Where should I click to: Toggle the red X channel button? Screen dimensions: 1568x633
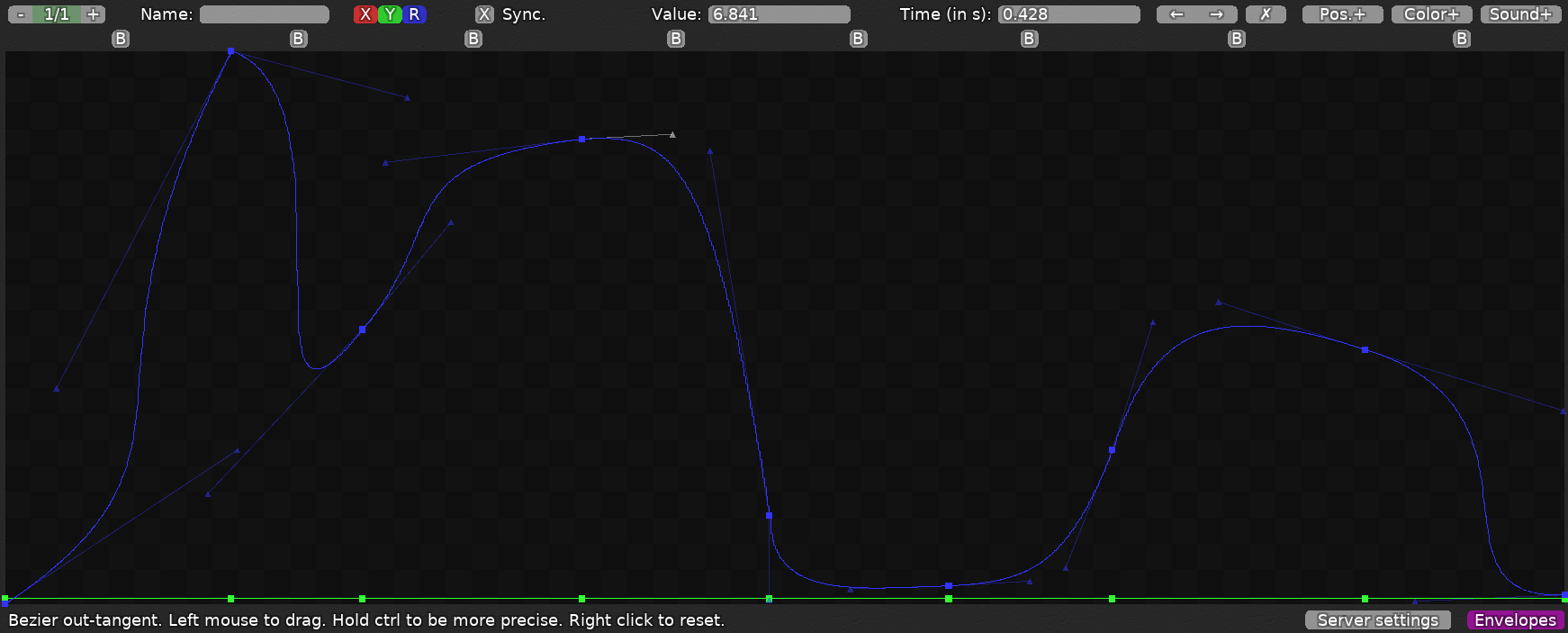pyautogui.click(x=365, y=14)
